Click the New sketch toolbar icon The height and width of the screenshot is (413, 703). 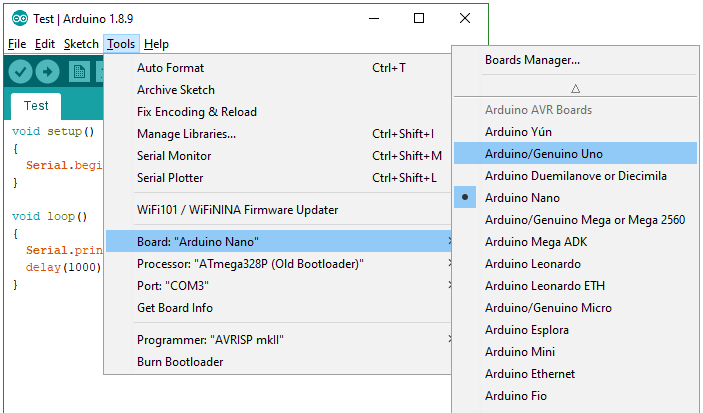coord(79,72)
